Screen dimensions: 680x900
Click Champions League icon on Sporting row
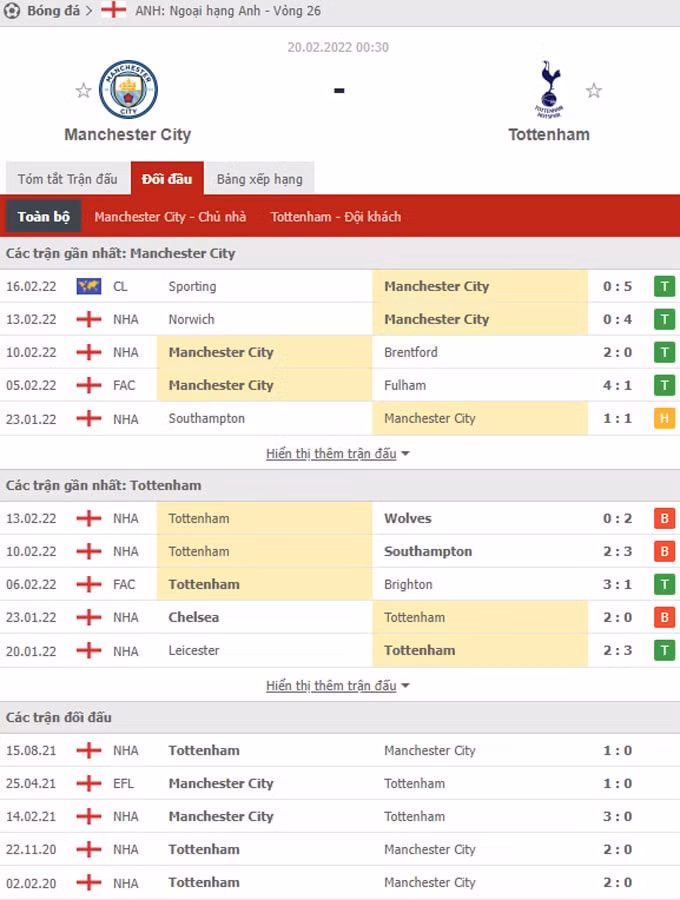(89, 286)
